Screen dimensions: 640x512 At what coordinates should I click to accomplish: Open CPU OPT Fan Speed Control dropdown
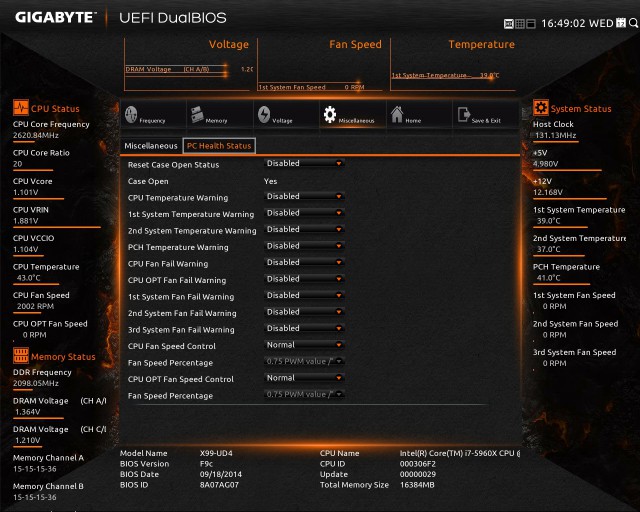click(304, 378)
